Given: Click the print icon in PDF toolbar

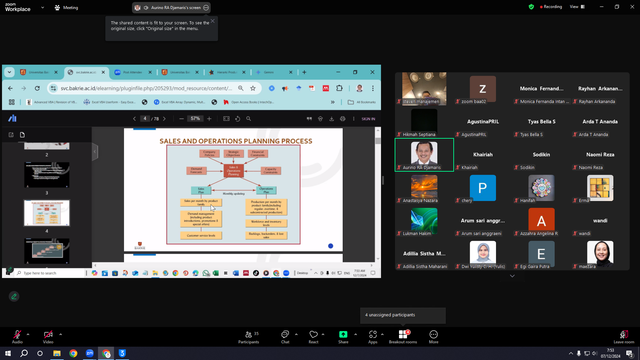Looking at the screenshot, I should coord(343,119).
